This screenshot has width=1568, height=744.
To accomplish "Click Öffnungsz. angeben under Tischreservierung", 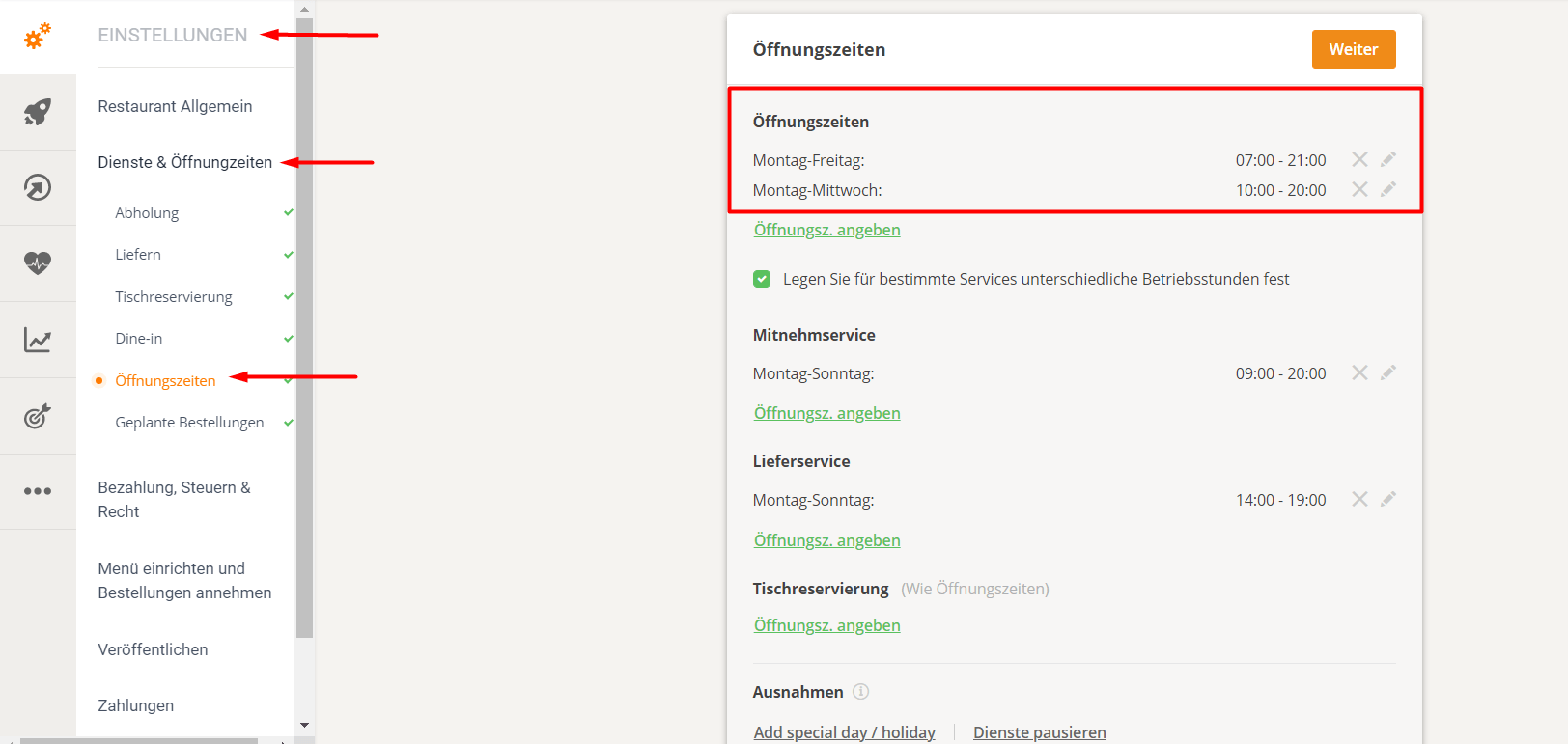I will (x=827, y=625).
